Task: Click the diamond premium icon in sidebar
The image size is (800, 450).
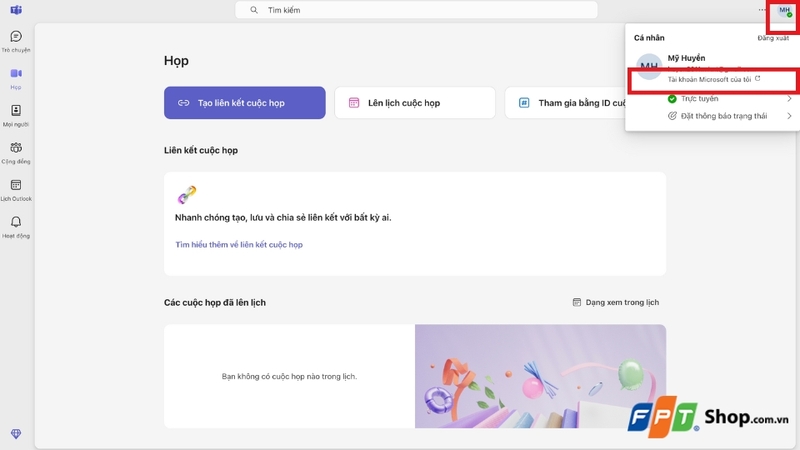Action: point(16,433)
